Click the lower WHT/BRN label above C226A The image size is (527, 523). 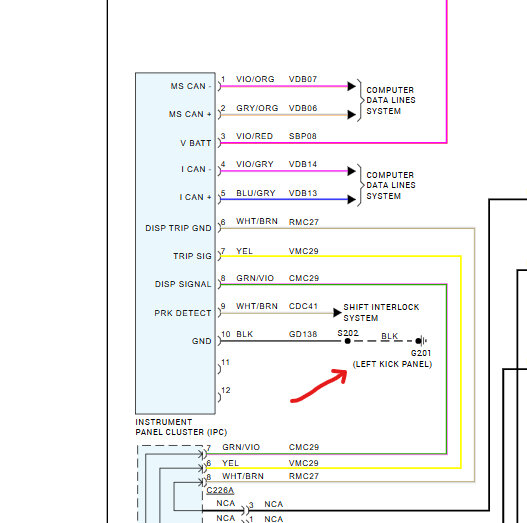pos(243,476)
